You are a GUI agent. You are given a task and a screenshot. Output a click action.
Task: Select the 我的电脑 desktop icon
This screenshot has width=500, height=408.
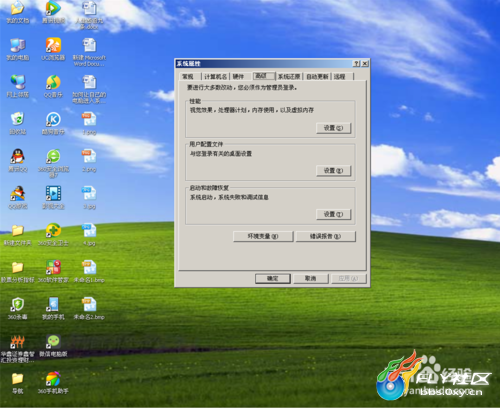click(18, 45)
